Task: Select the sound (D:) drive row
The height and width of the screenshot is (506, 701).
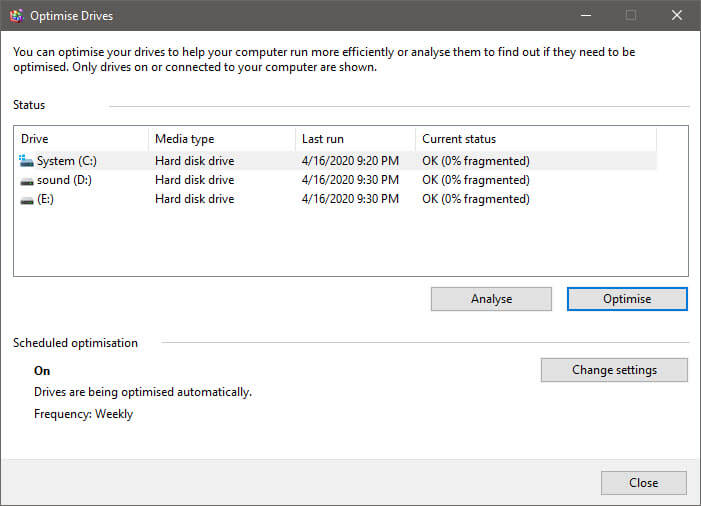Action: pyautogui.click(x=337, y=180)
